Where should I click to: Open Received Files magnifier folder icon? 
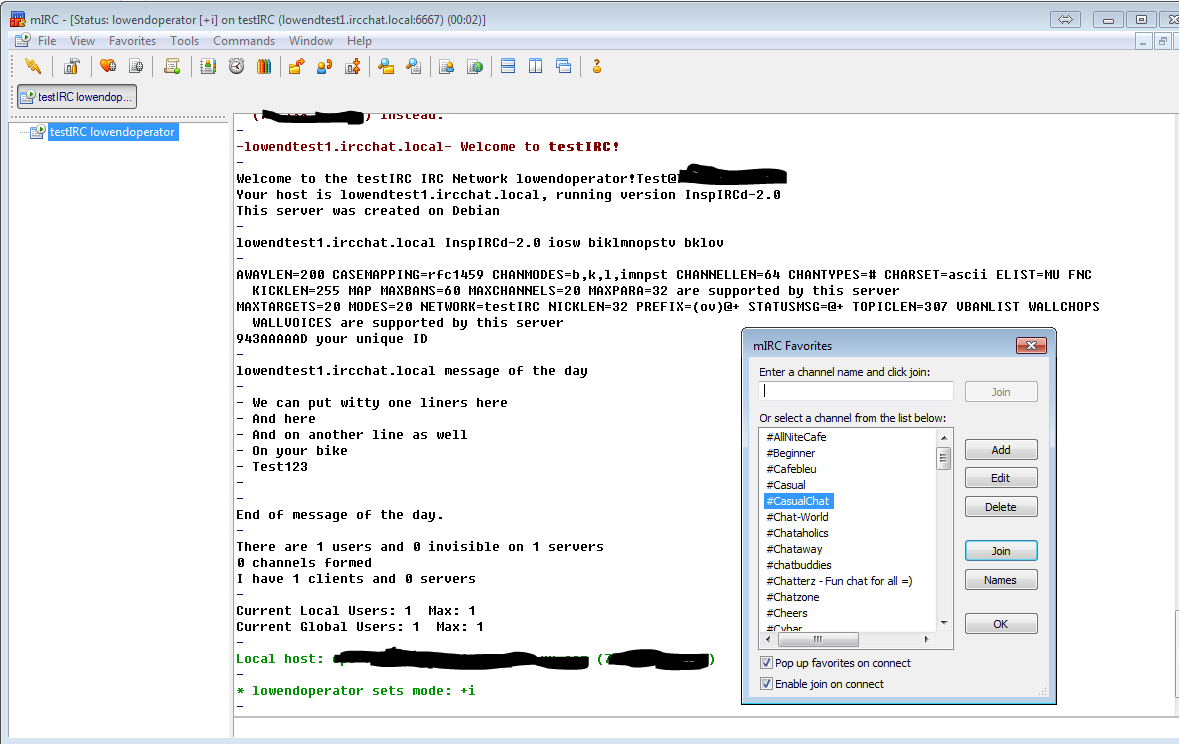[x=386, y=66]
